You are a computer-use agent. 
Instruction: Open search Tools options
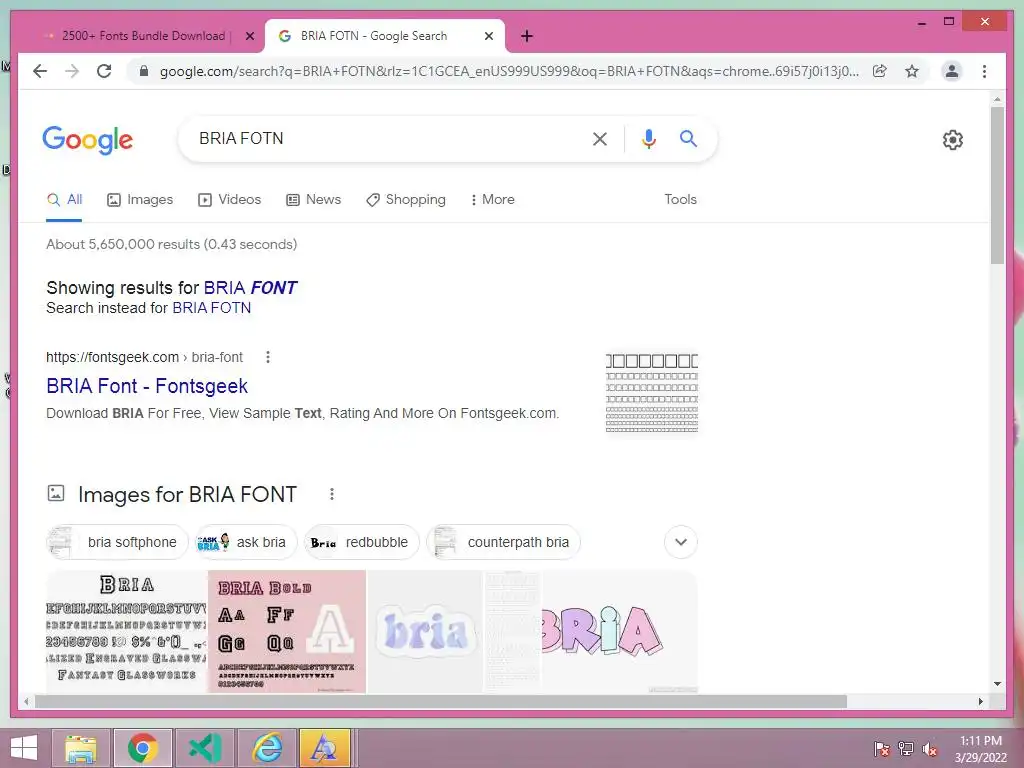(x=680, y=200)
